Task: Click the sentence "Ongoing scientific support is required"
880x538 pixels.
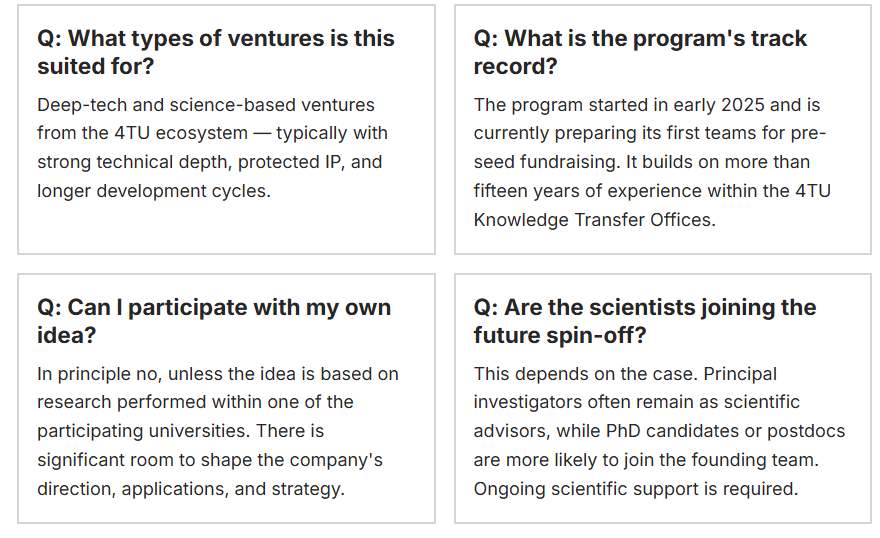Action: pyautogui.click(x=636, y=489)
